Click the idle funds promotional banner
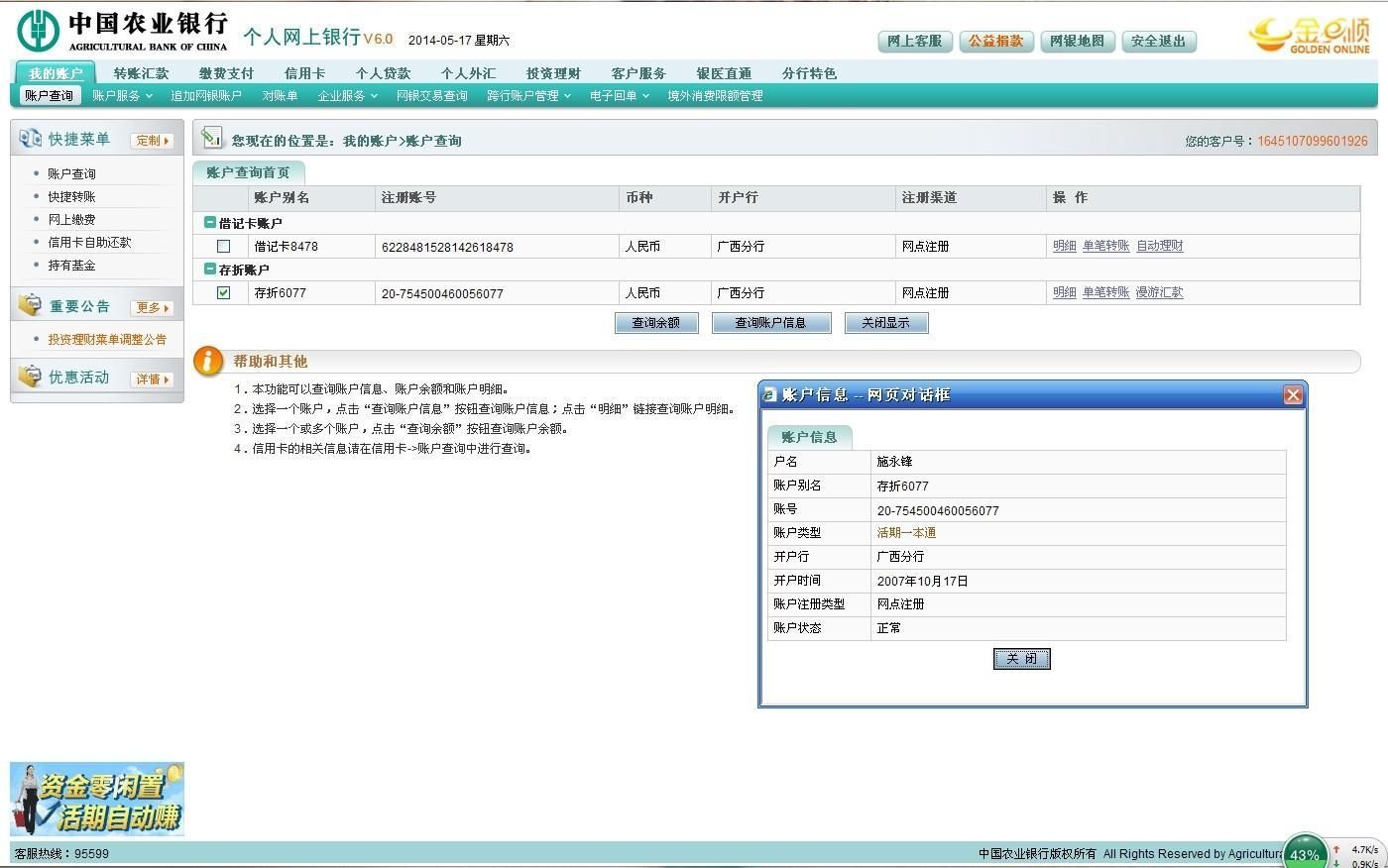The image size is (1388, 868). (97, 800)
